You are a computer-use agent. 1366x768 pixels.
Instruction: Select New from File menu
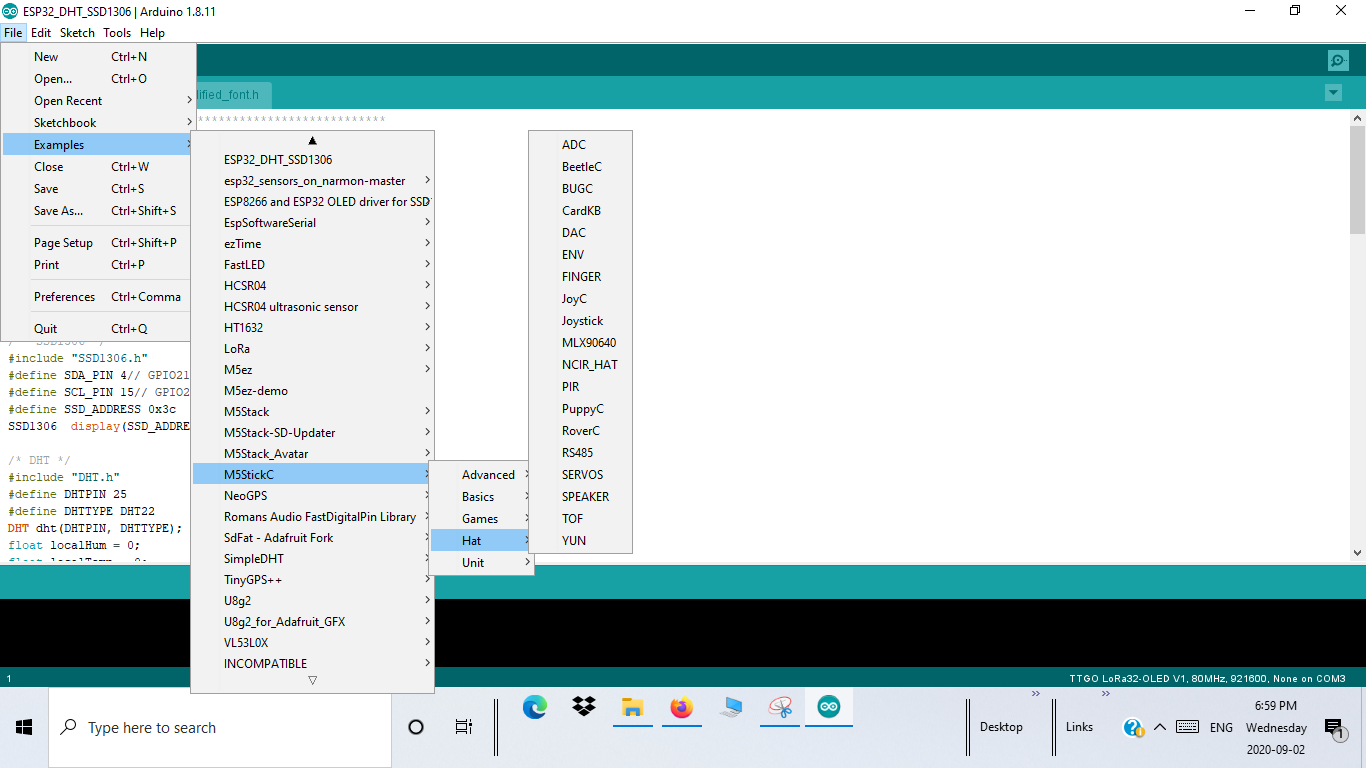98,57
